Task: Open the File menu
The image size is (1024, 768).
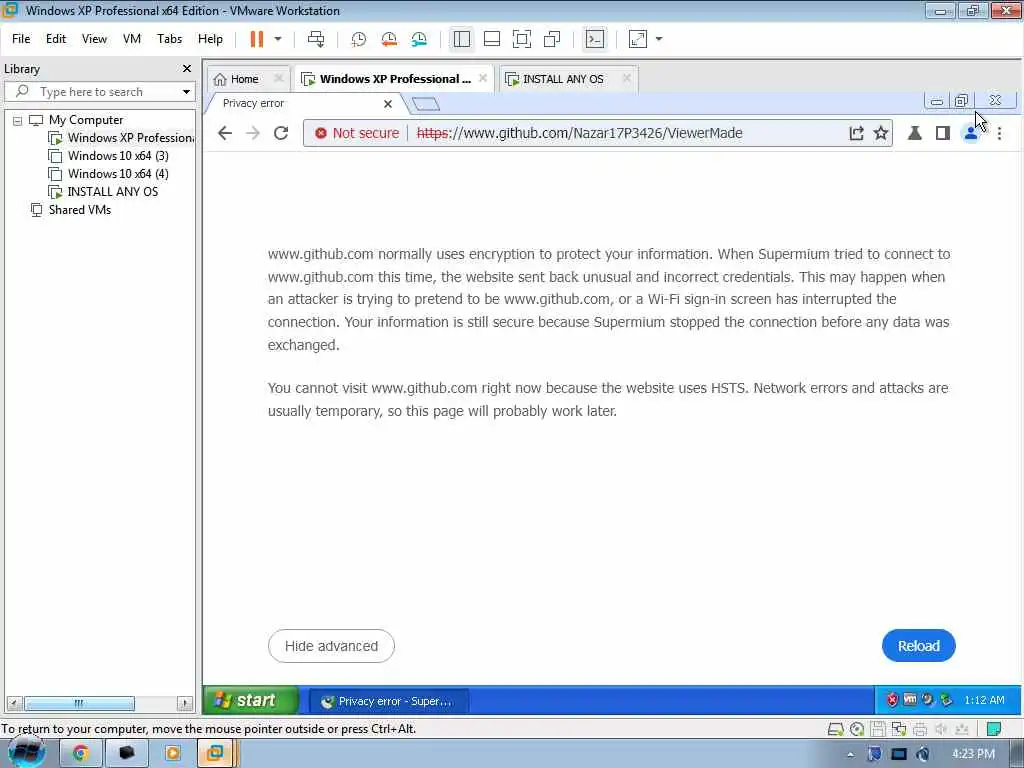Action: point(21,39)
